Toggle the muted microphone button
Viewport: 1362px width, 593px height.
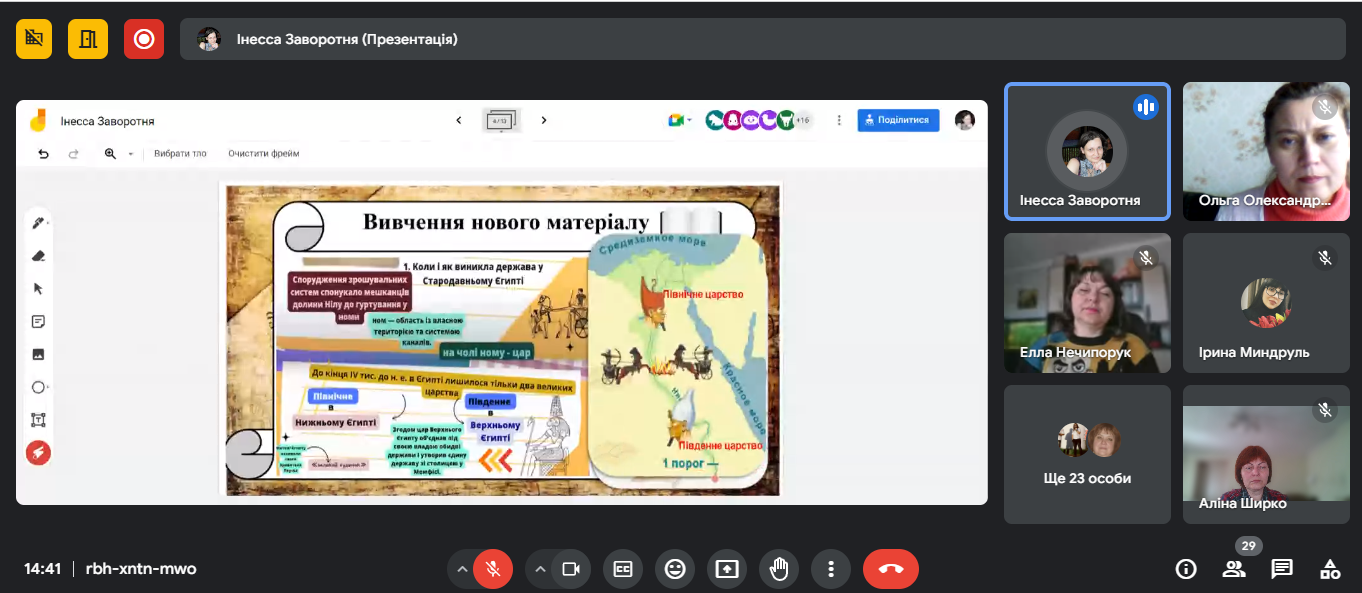[492, 569]
